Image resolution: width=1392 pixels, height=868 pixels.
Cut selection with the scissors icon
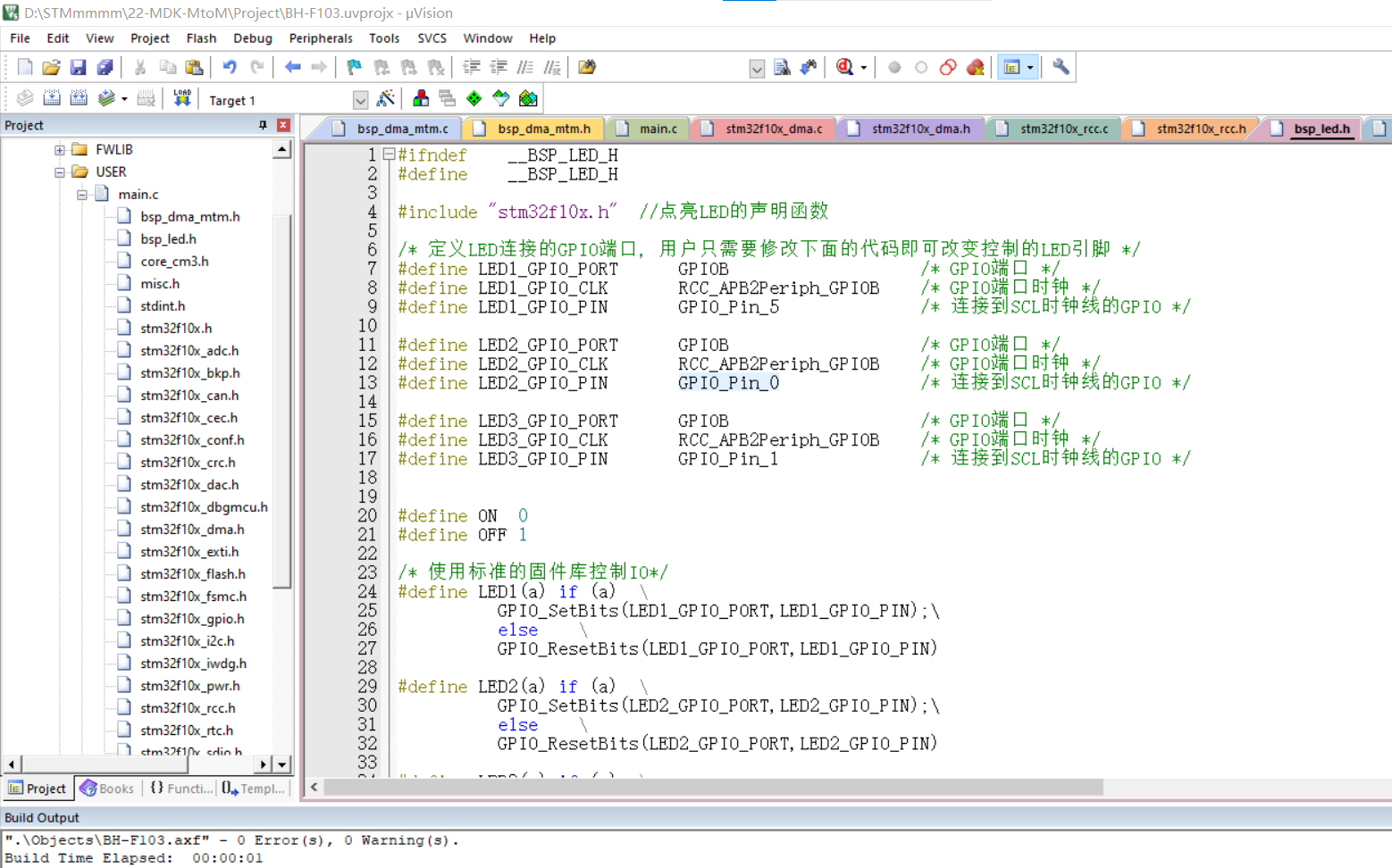click(x=140, y=67)
